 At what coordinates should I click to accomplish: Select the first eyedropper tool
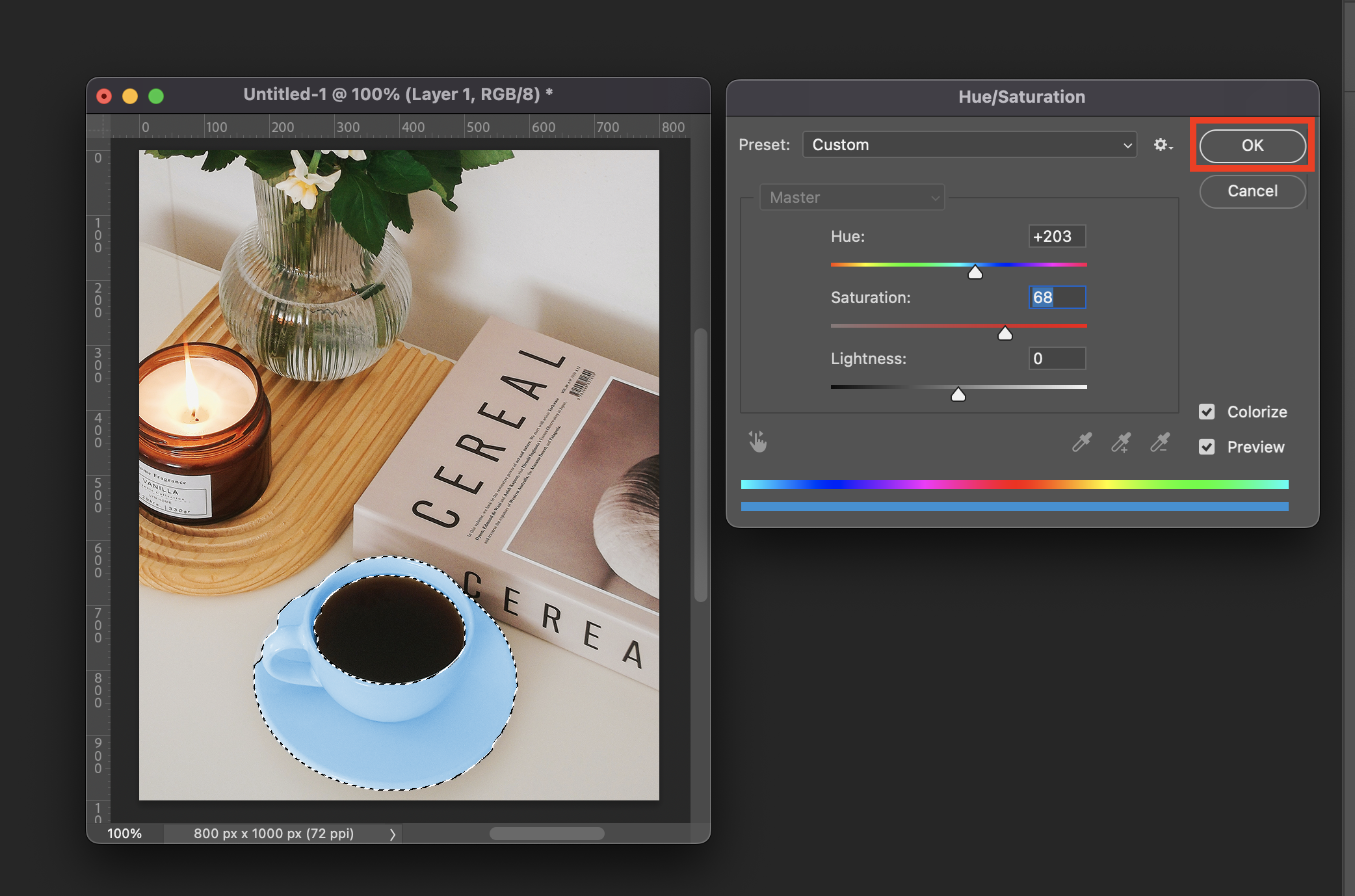[x=1081, y=443]
